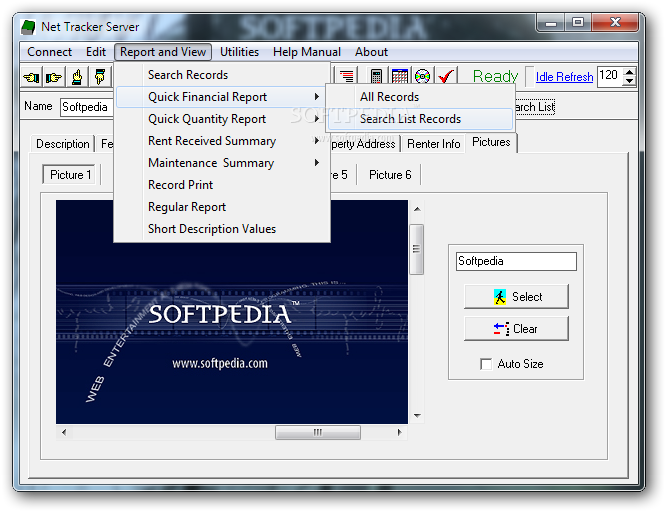Click the Softpedia picture preview
The image size is (666, 512).
click(232, 312)
